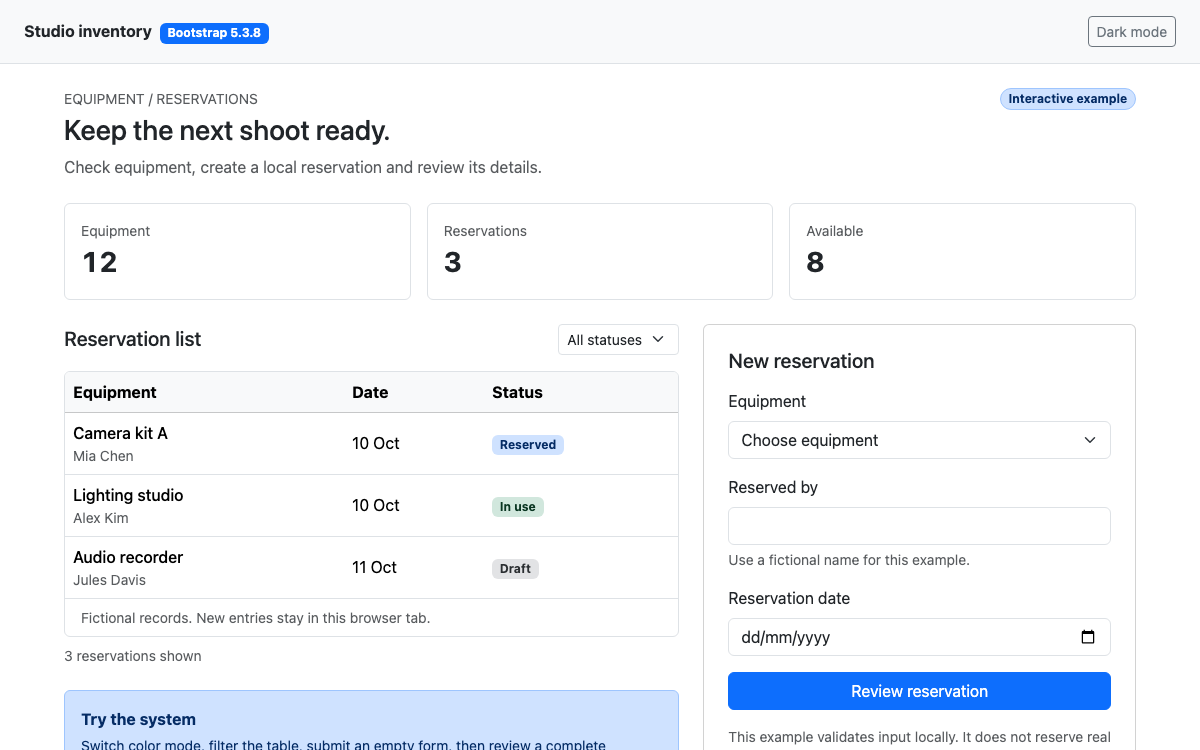Click the Mia Chen name text
Image resolution: width=1200 pixels, height=750 pixels.
click(103, 456)
